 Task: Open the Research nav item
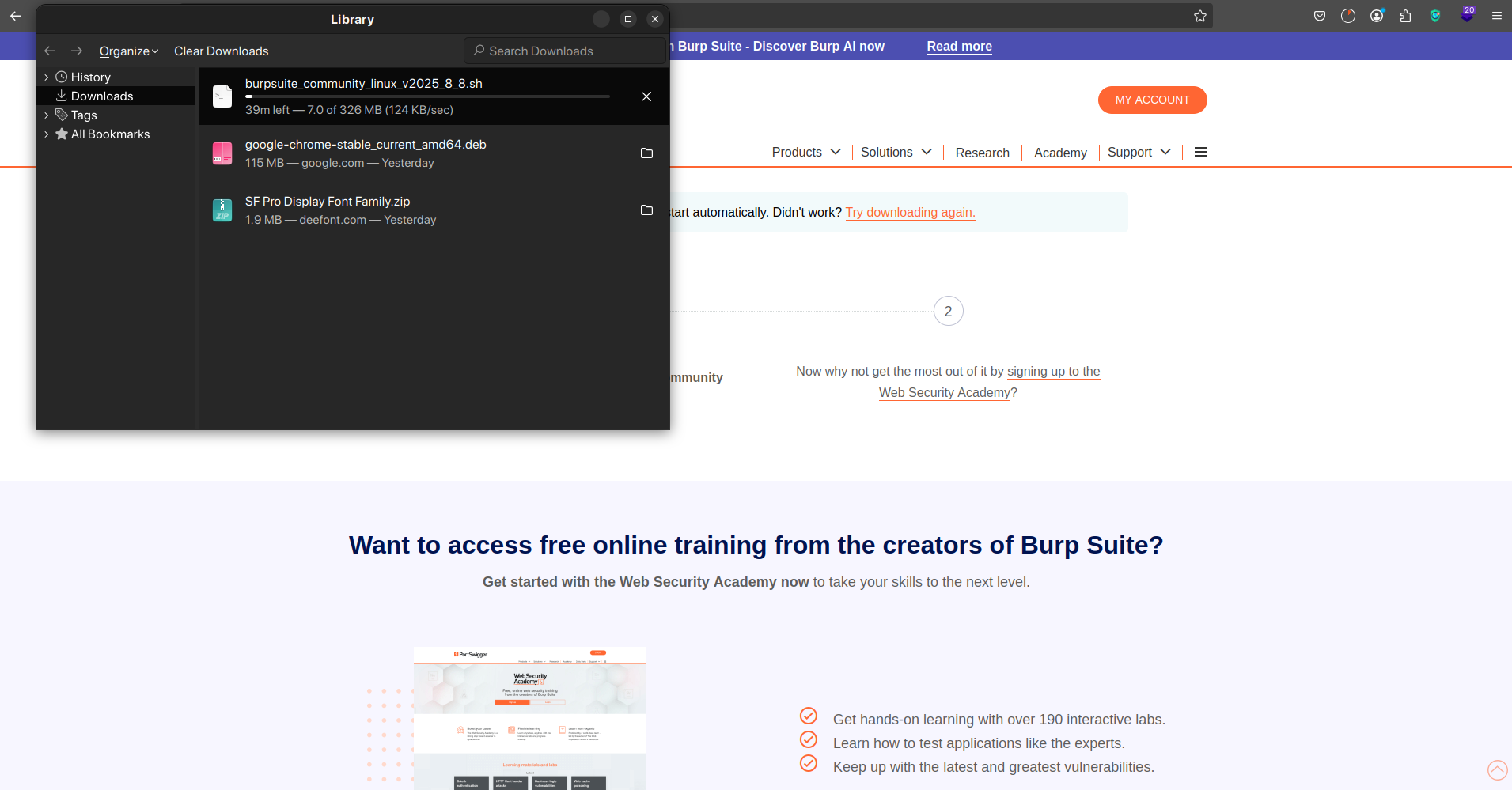point(982,153)
